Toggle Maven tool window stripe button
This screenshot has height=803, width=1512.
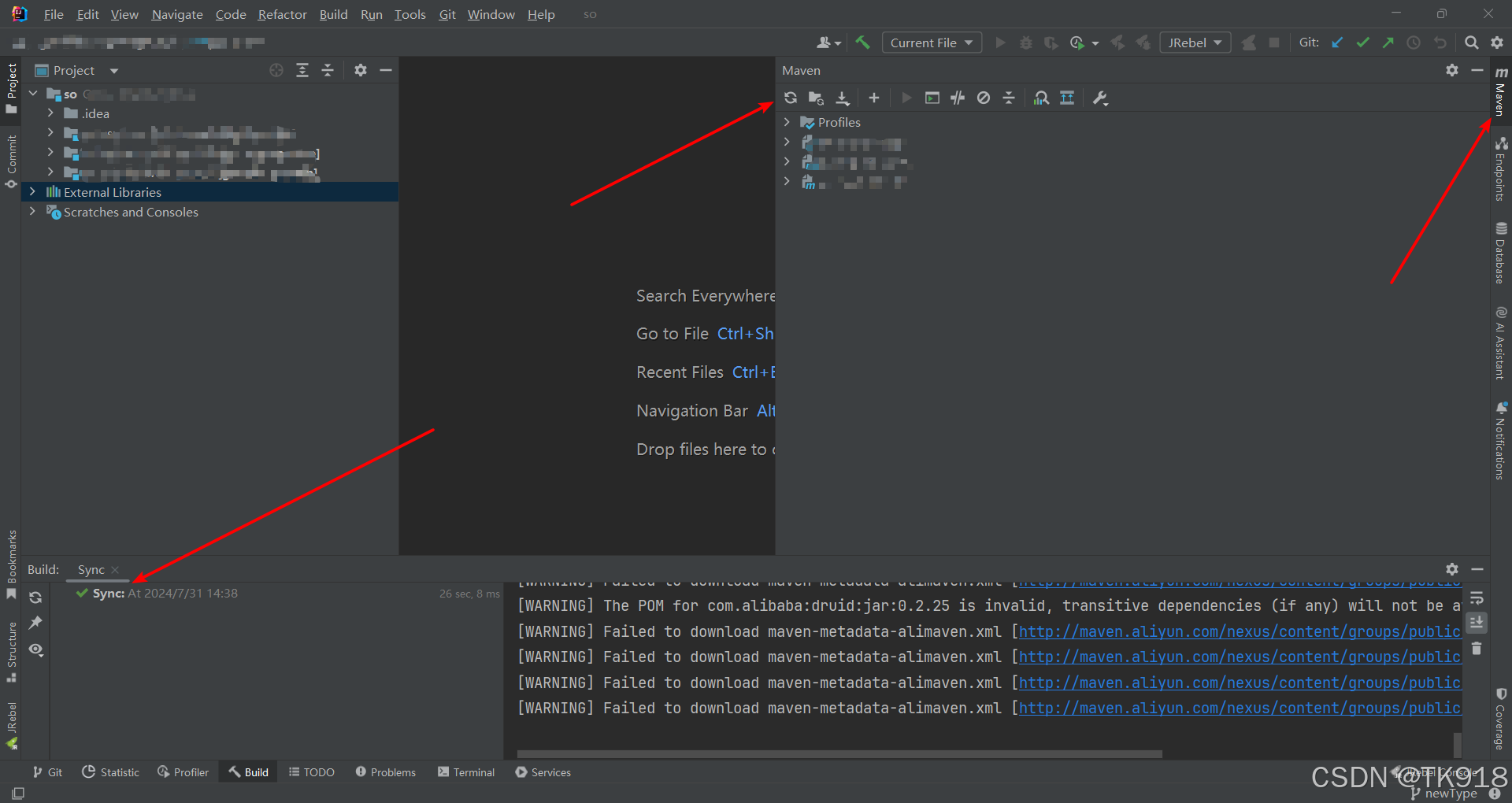[x=1500, y=91]
